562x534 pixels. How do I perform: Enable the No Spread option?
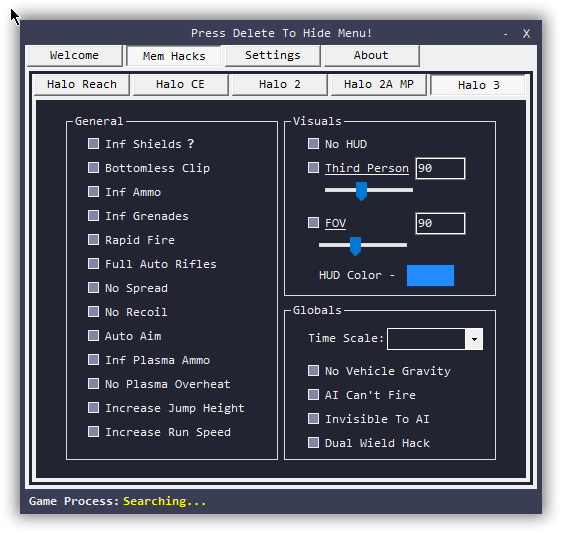click(94, 288)
